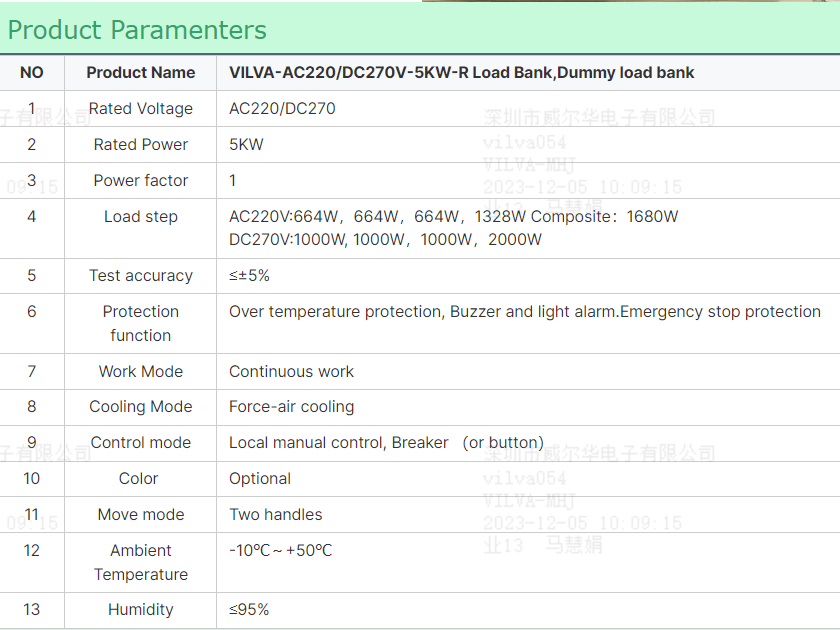The width and height of the screenshot is (840, 630).
Task: Select the "≤95%" humidity value
Action: pyautogui.click(x=249, y=609)
